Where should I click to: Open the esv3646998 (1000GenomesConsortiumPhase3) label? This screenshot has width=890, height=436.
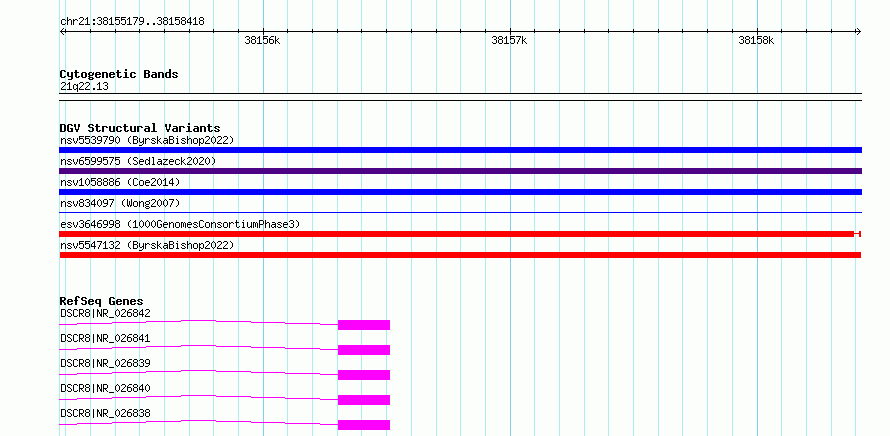pyautogui.click(x=180, y=224)
